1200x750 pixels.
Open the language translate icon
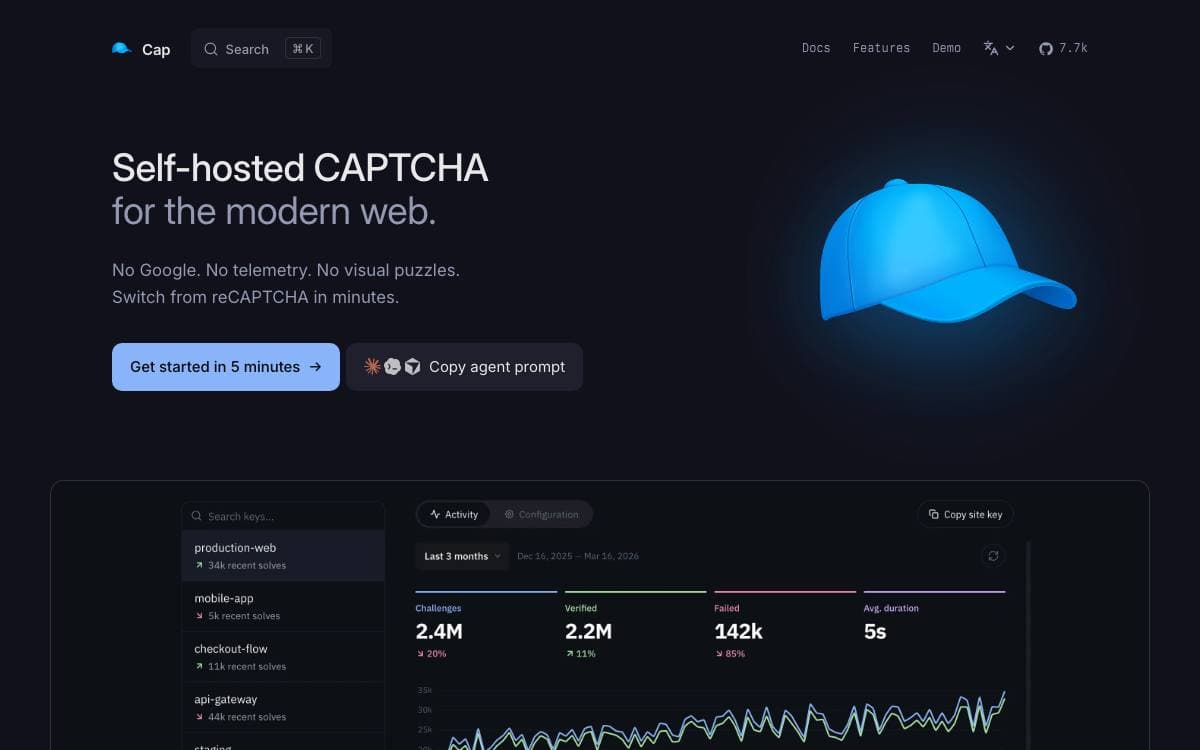tap(991, 48)
